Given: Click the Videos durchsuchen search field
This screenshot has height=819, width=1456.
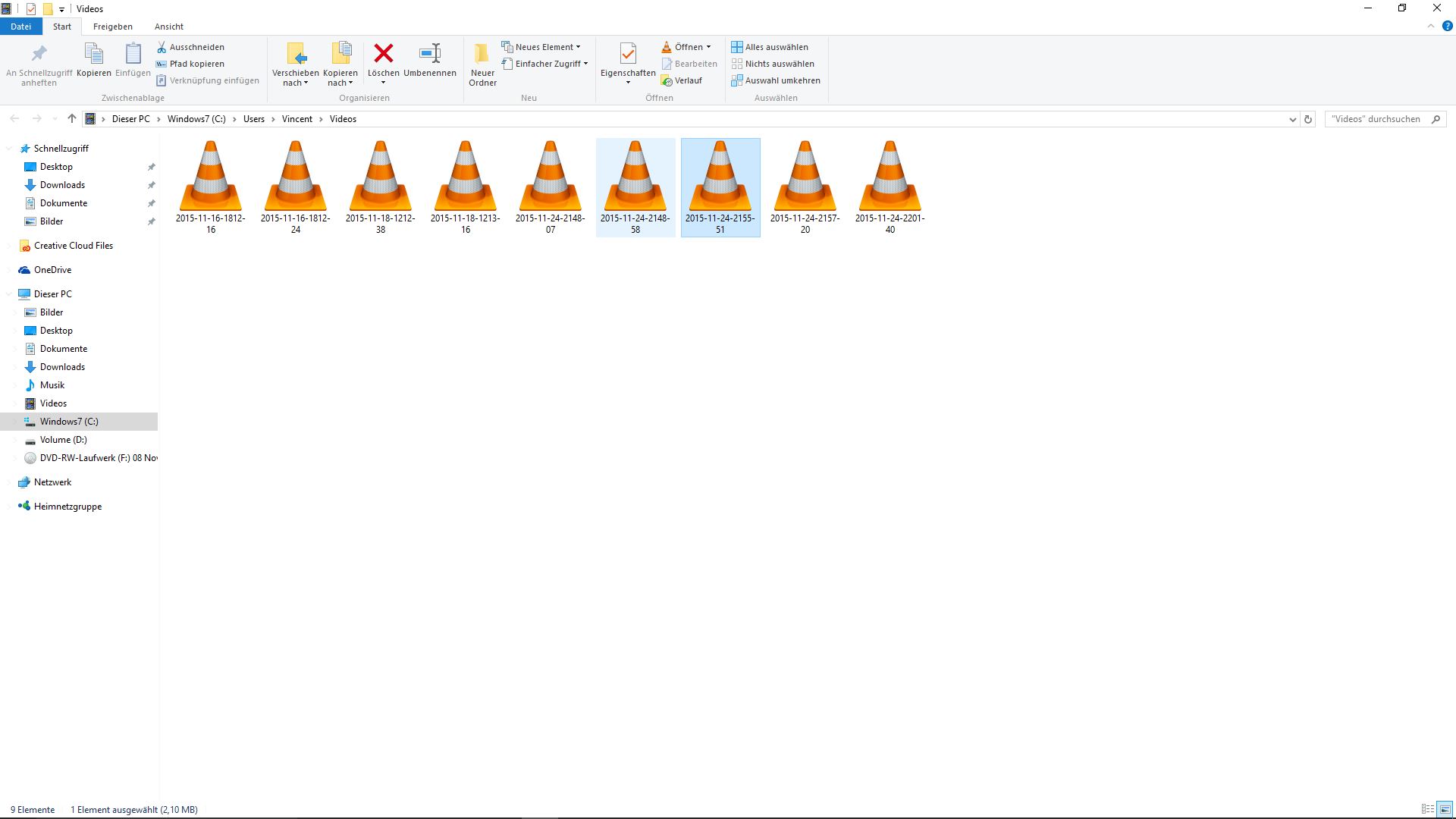Looking at the screenshot, I should click(1376, 119).
